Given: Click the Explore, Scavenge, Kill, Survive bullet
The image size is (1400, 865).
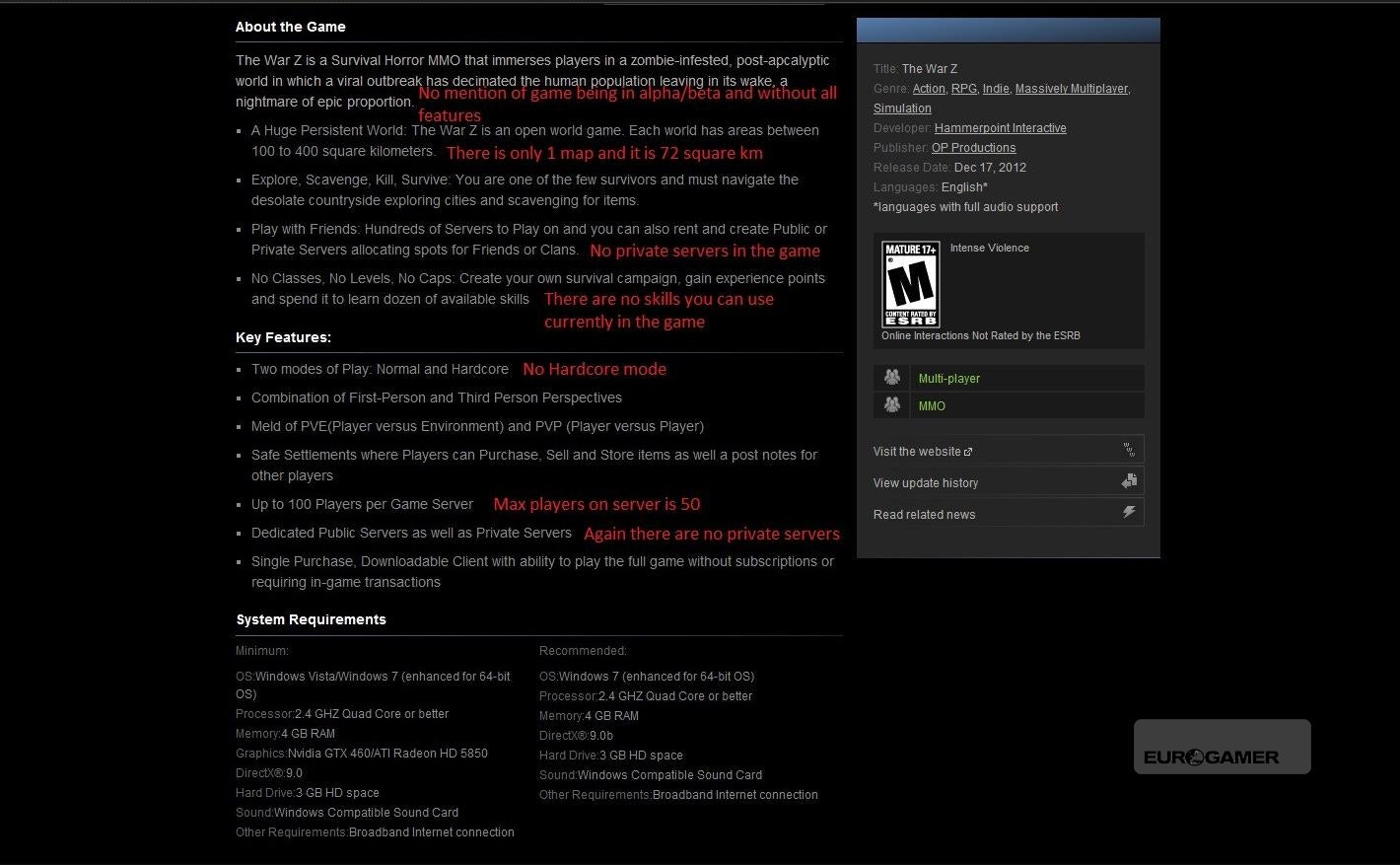Looking at the screenshot, I should coord(525,190).
